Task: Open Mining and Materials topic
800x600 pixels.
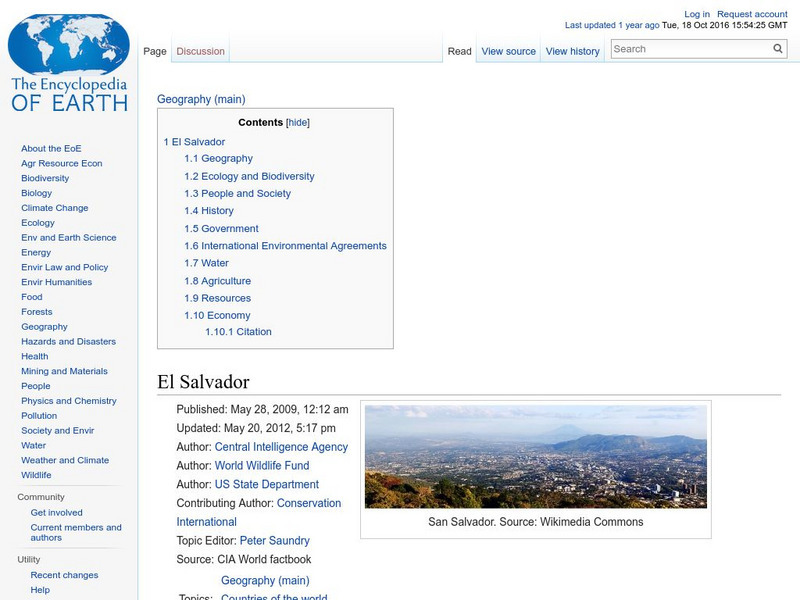Action: coord(64,371)
